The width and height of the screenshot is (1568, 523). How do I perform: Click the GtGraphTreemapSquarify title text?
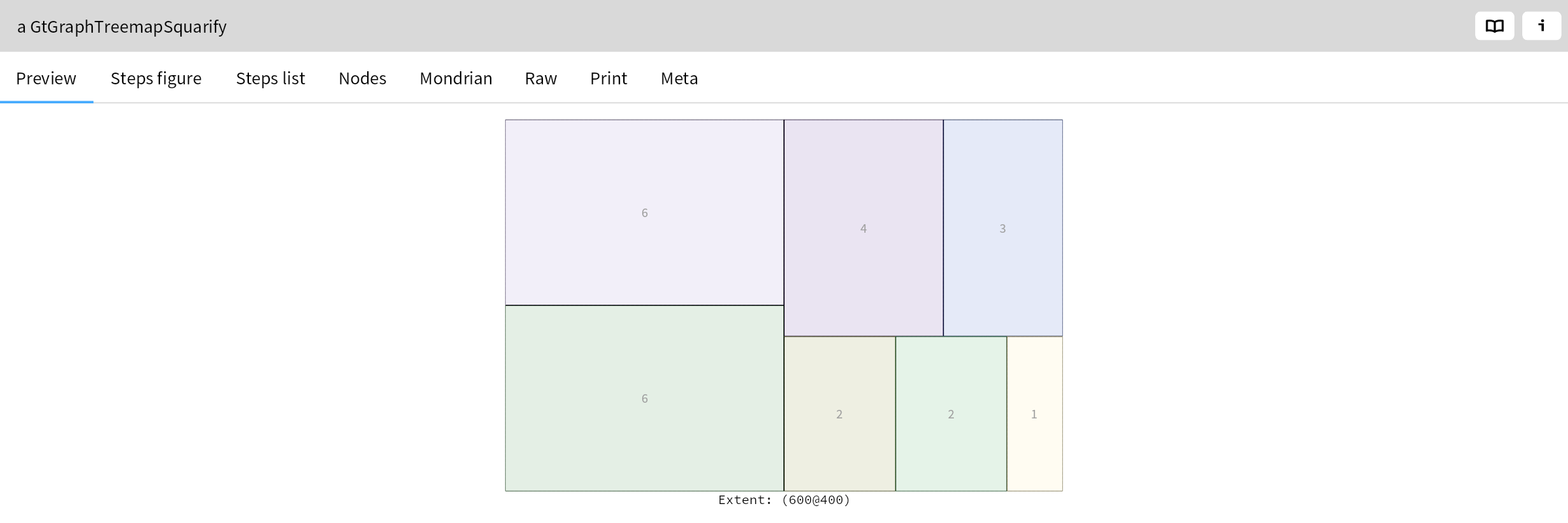(x=122, y=27)
